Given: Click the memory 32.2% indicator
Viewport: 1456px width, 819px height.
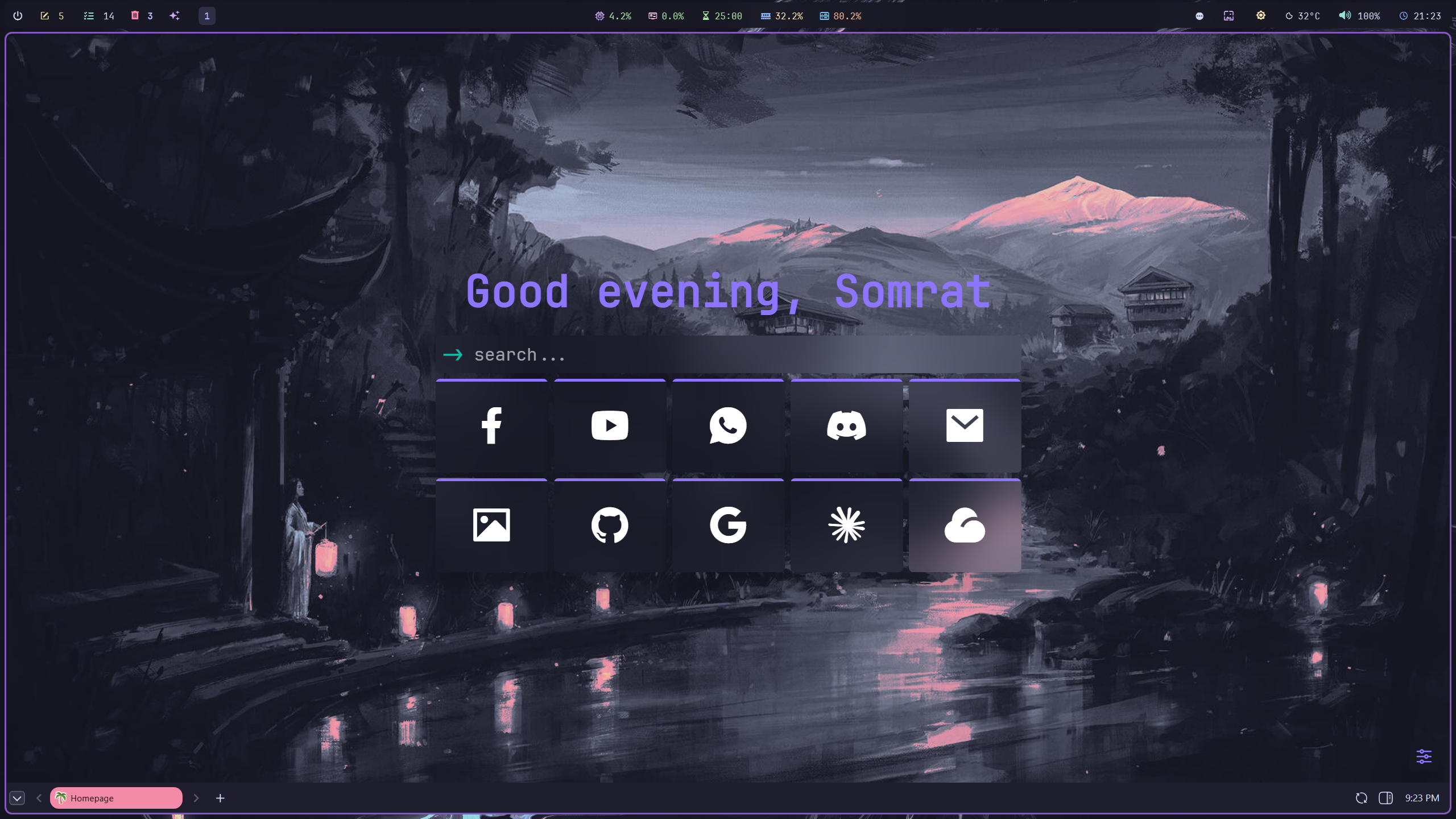Looking at the screenshot, I should (782, 16).
